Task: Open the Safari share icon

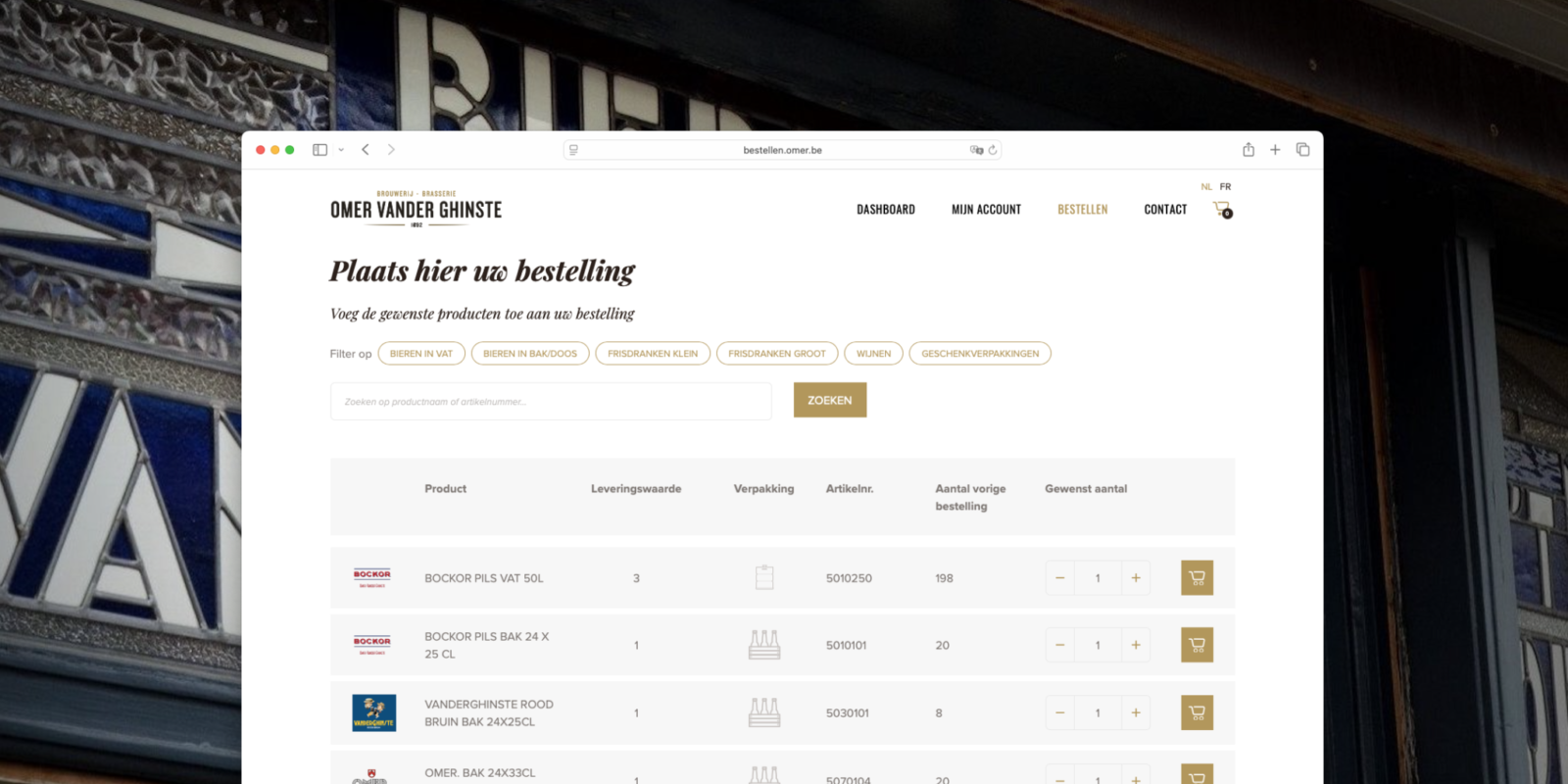Action: 1249,150
